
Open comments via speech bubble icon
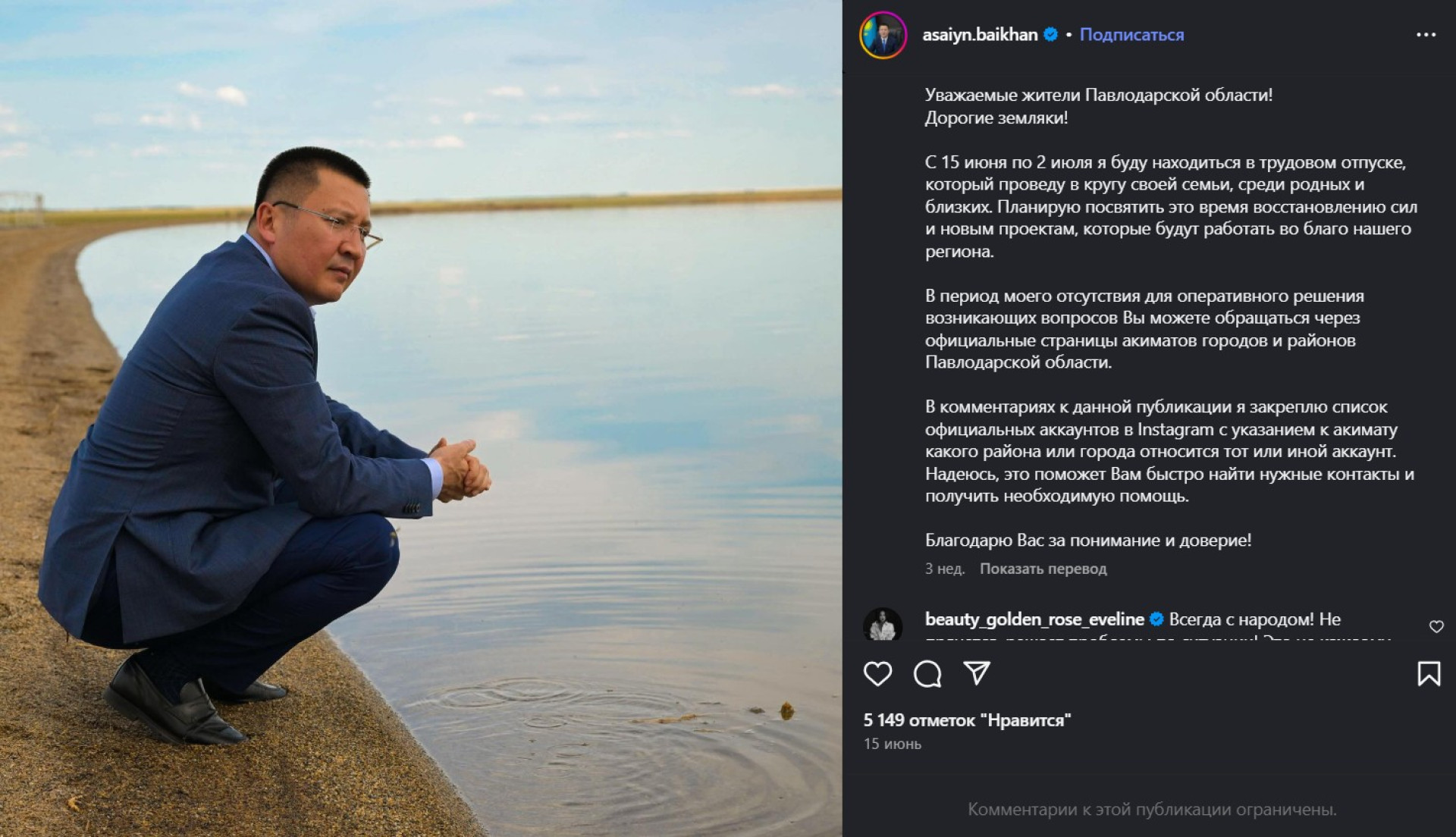pyautogui.click(x=927, y=673)
